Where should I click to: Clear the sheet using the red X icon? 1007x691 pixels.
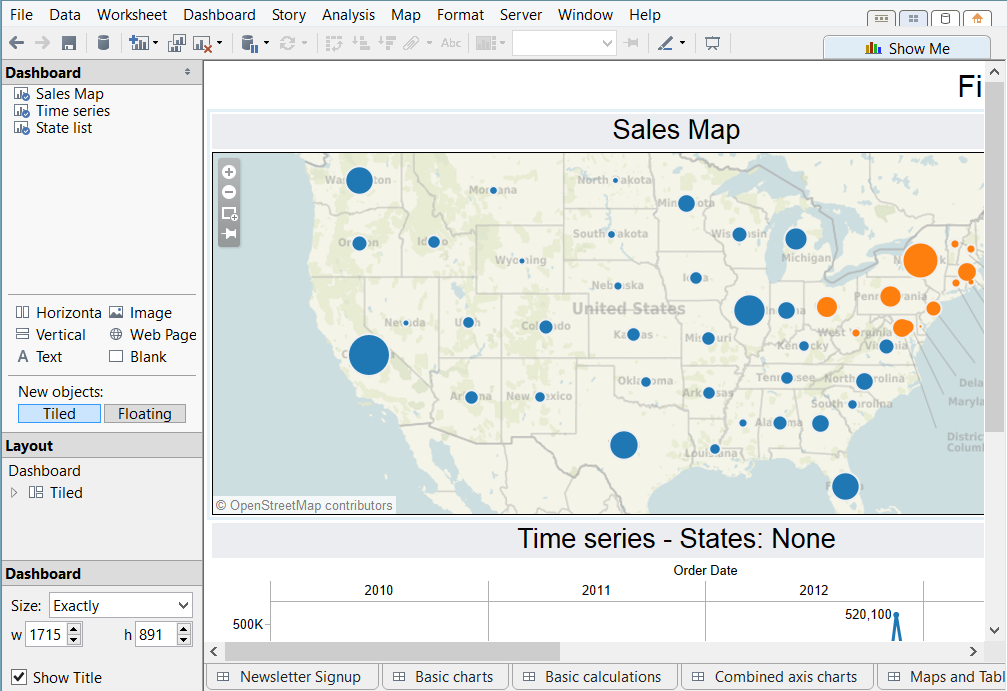coord(202,44)
